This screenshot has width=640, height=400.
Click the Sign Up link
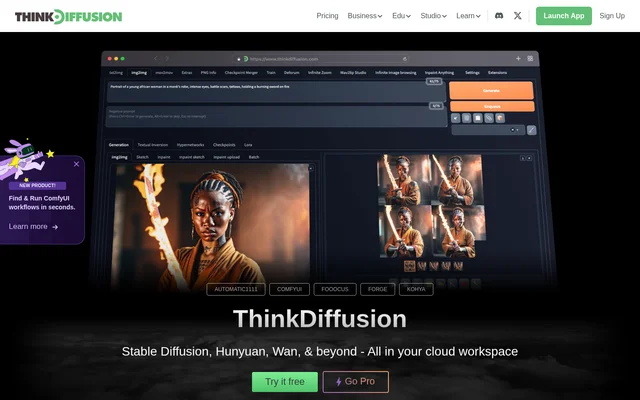coord(612,16)
